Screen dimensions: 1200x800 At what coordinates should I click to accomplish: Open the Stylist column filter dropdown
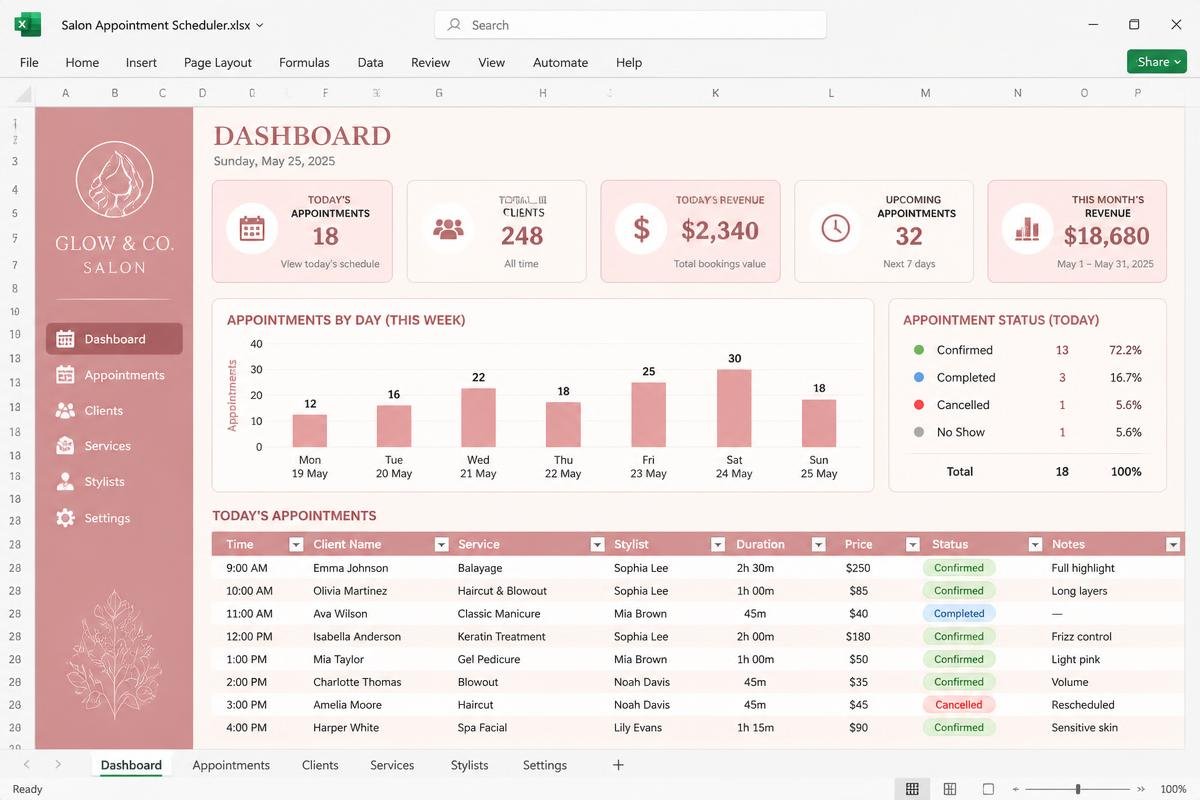click(x=717, y=545)
